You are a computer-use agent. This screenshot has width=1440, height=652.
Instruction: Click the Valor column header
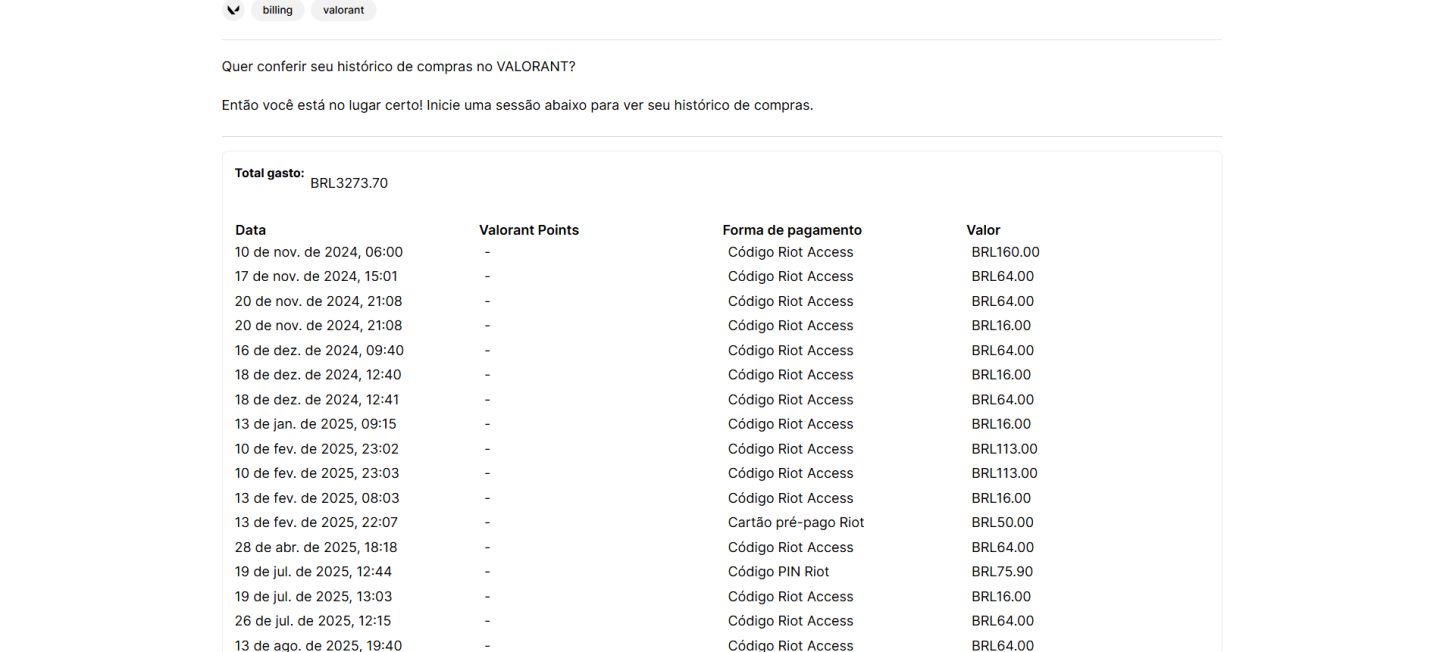point(983,230)
